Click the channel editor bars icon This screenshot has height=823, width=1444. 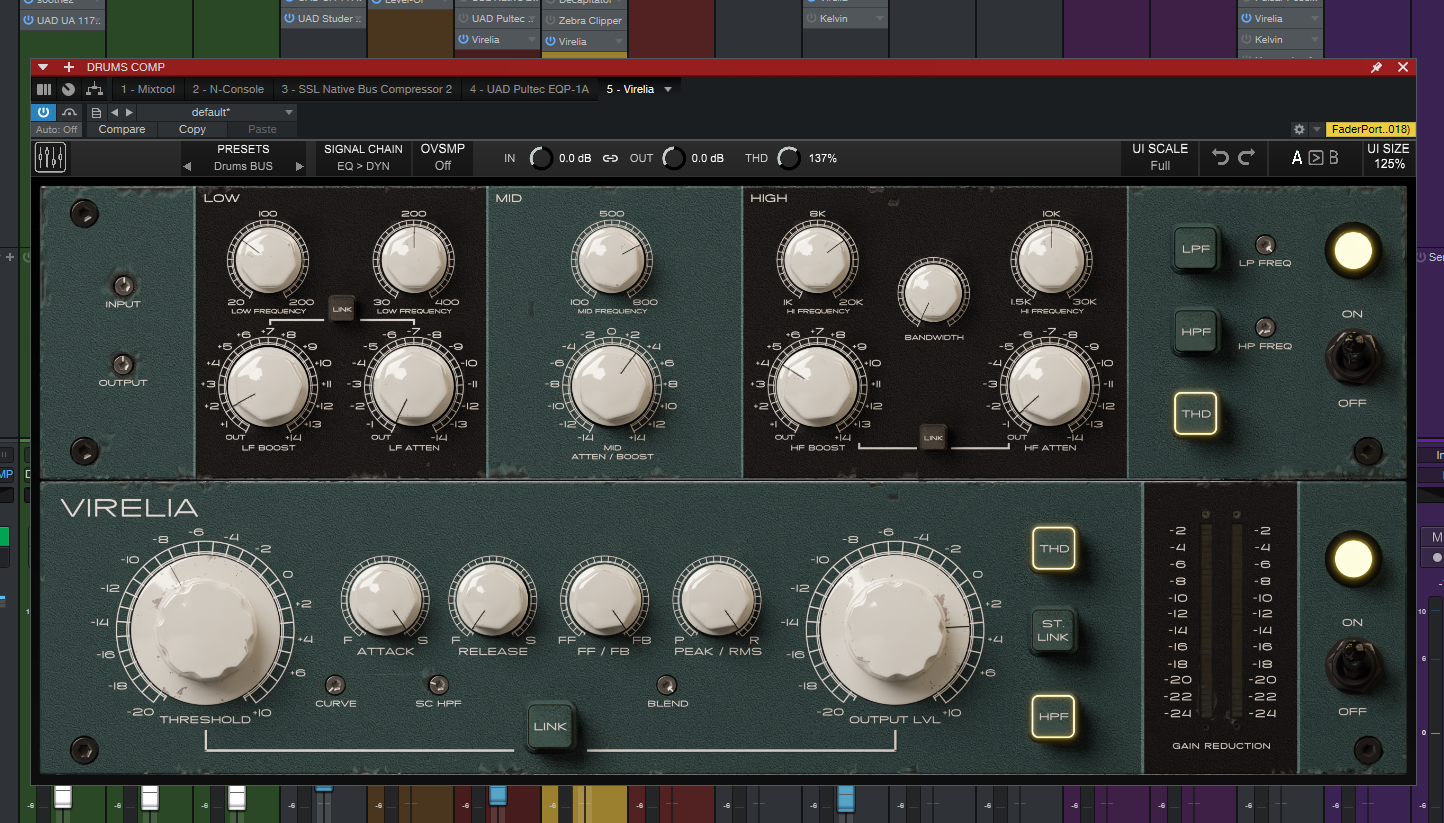(x=44, y=89)
